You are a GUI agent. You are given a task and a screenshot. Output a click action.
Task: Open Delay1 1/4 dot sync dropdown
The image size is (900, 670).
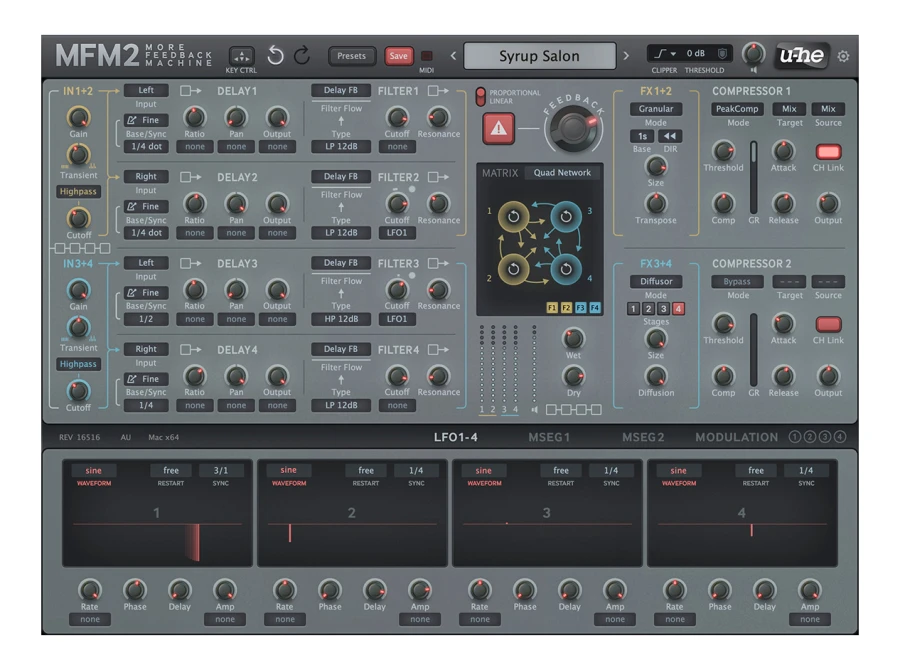146,146
